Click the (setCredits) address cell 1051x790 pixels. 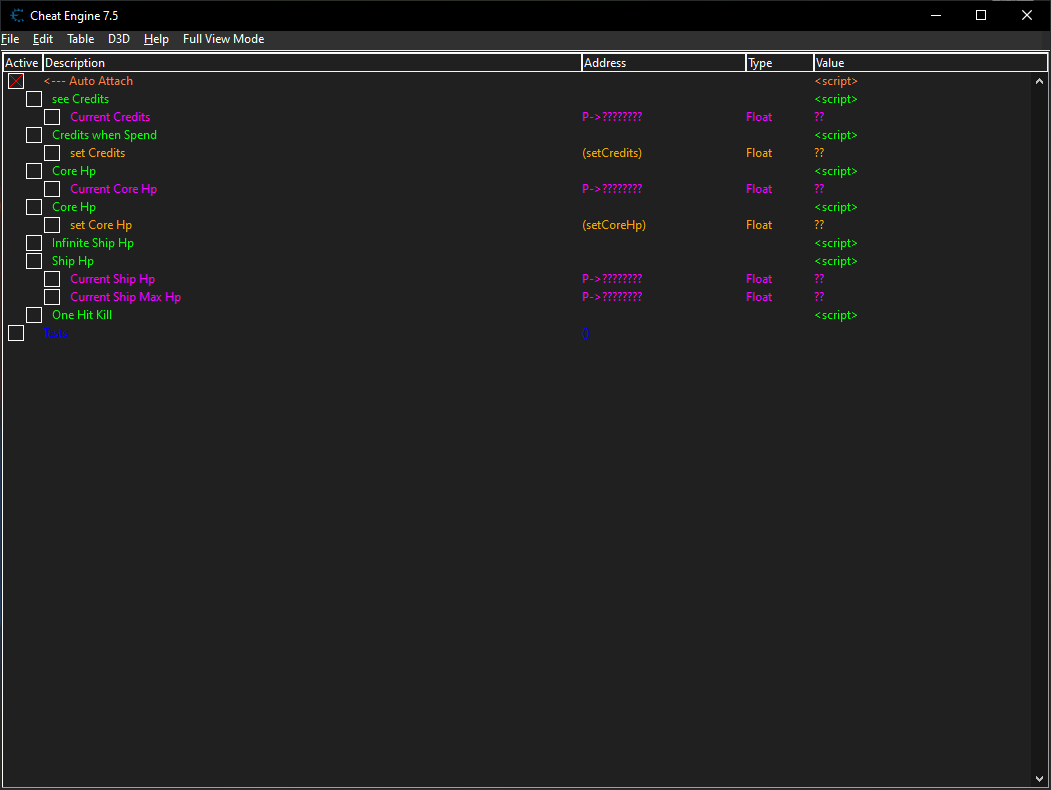(x=612, y=153)
